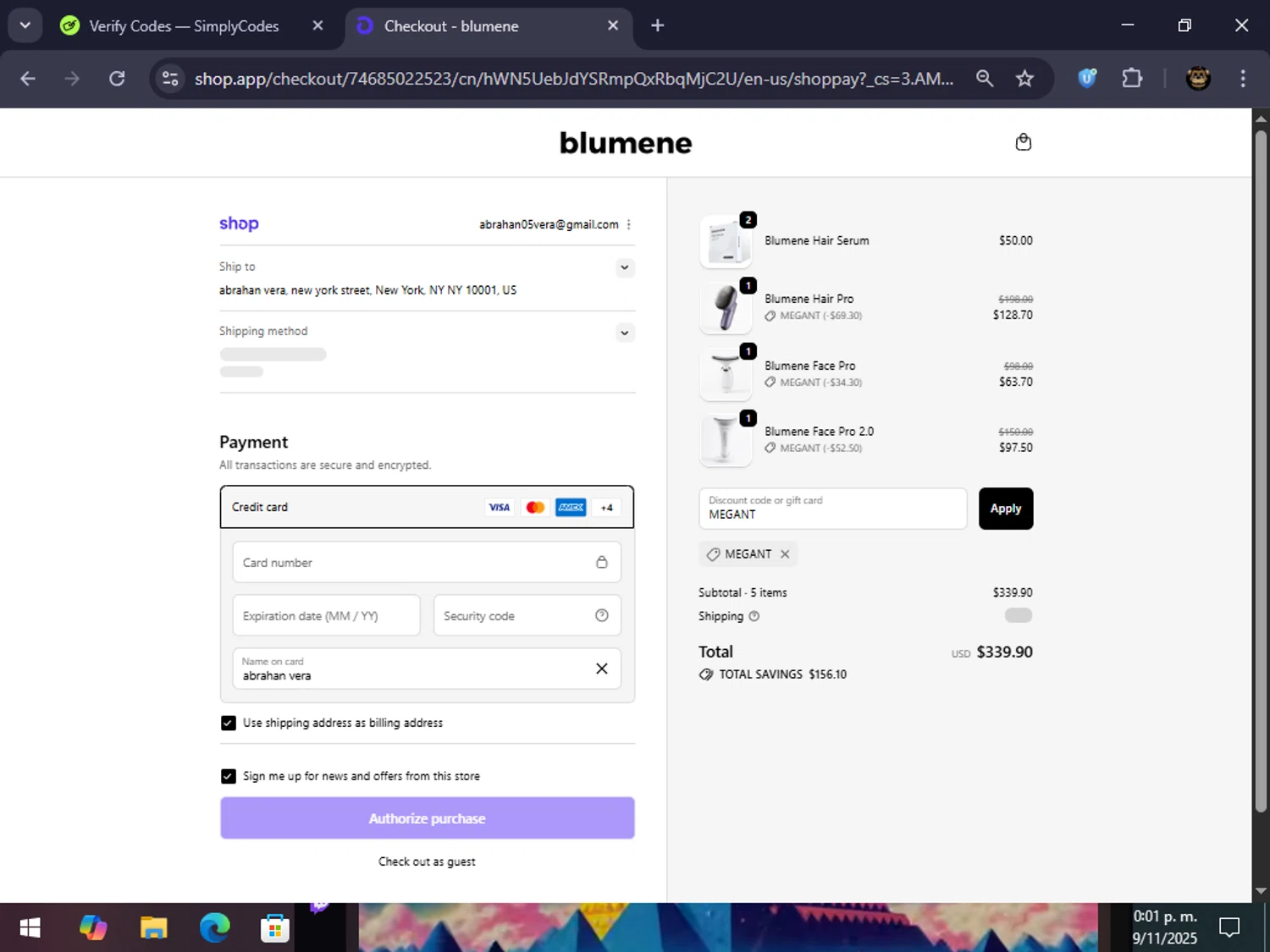Click the Amex card logo

click(571, 507)
